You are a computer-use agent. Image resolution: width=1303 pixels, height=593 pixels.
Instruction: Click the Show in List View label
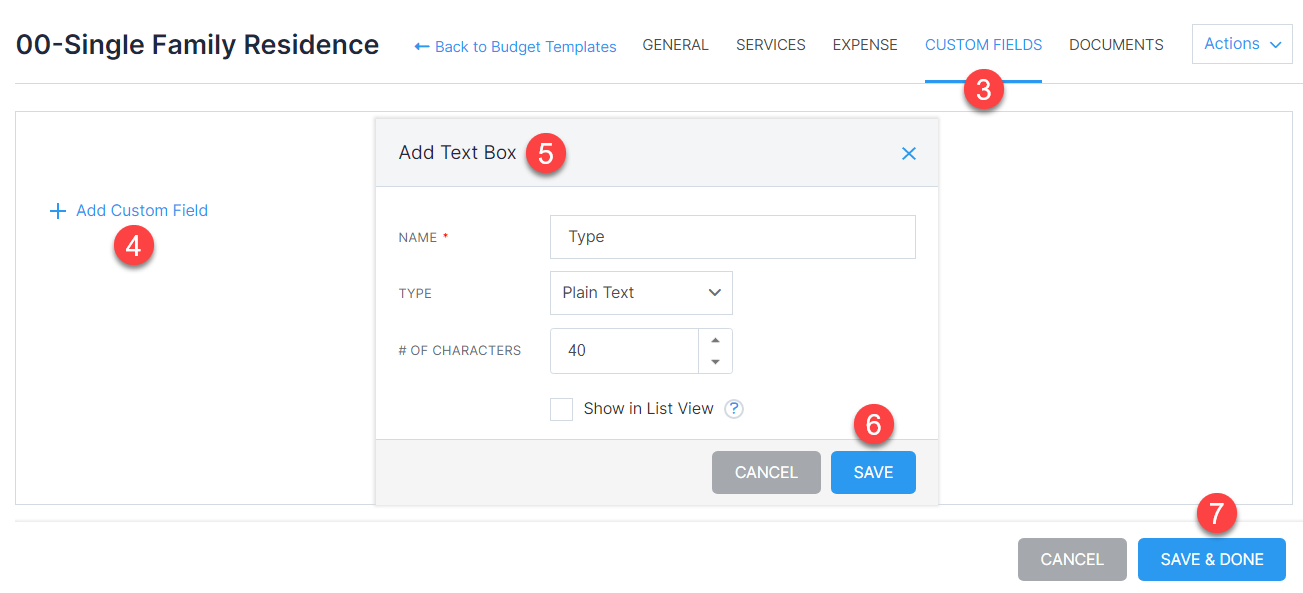pyautogui.click(x=648, y=408)
